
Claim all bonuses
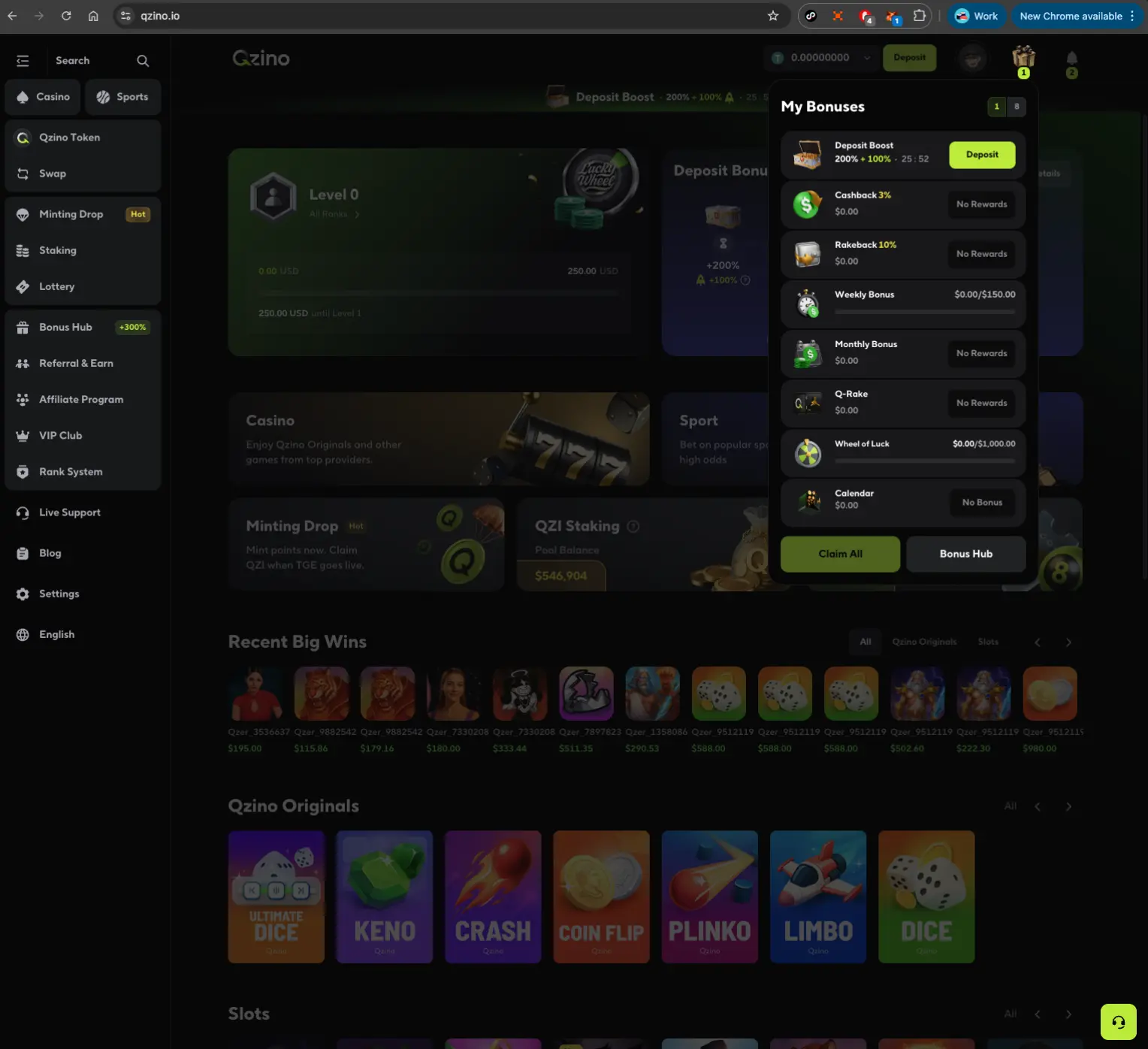tap(840, 554)
